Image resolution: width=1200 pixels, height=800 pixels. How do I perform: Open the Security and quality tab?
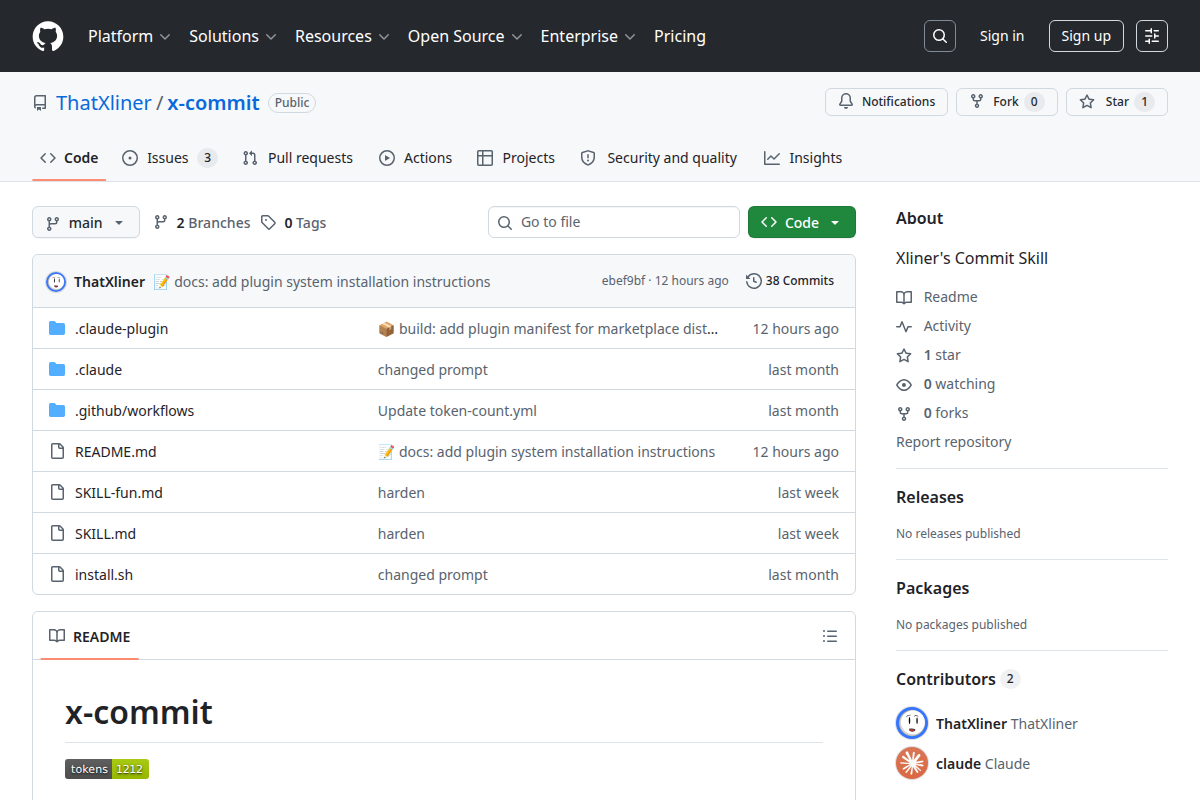[659, 158]
